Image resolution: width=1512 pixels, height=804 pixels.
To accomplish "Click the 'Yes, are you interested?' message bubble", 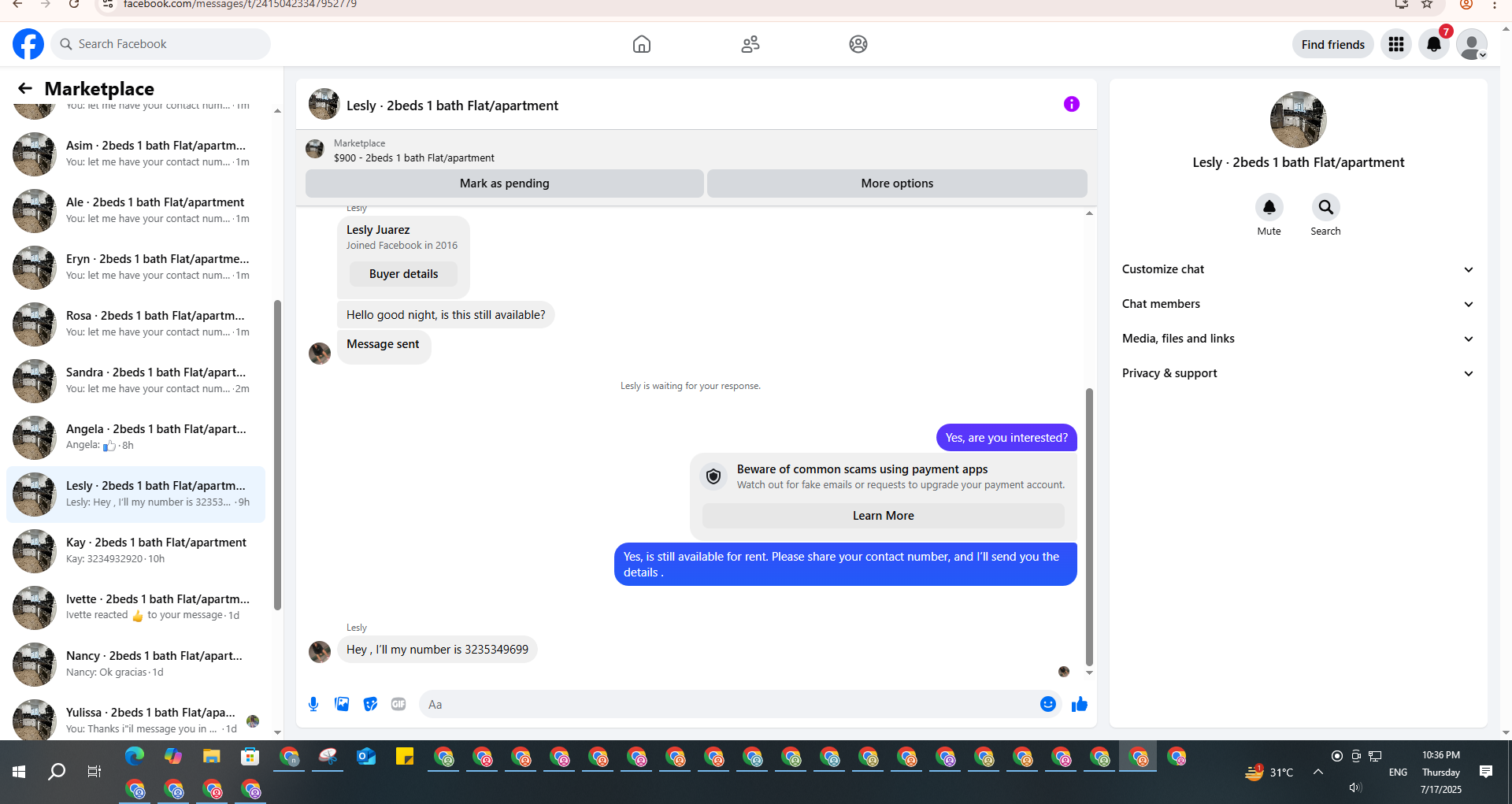I will tap(1006, 438).
